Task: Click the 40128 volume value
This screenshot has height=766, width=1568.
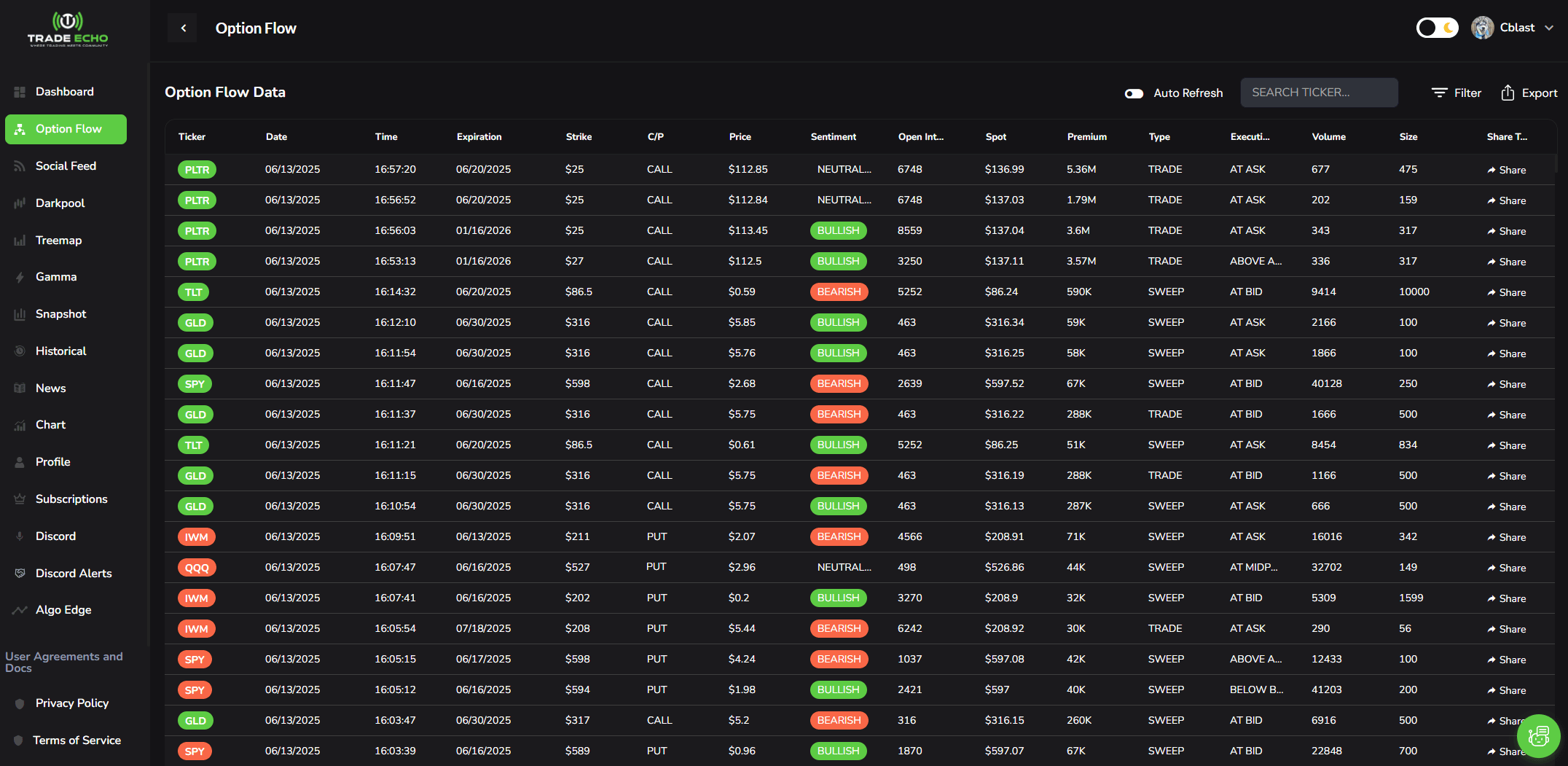Action: 1326,383
